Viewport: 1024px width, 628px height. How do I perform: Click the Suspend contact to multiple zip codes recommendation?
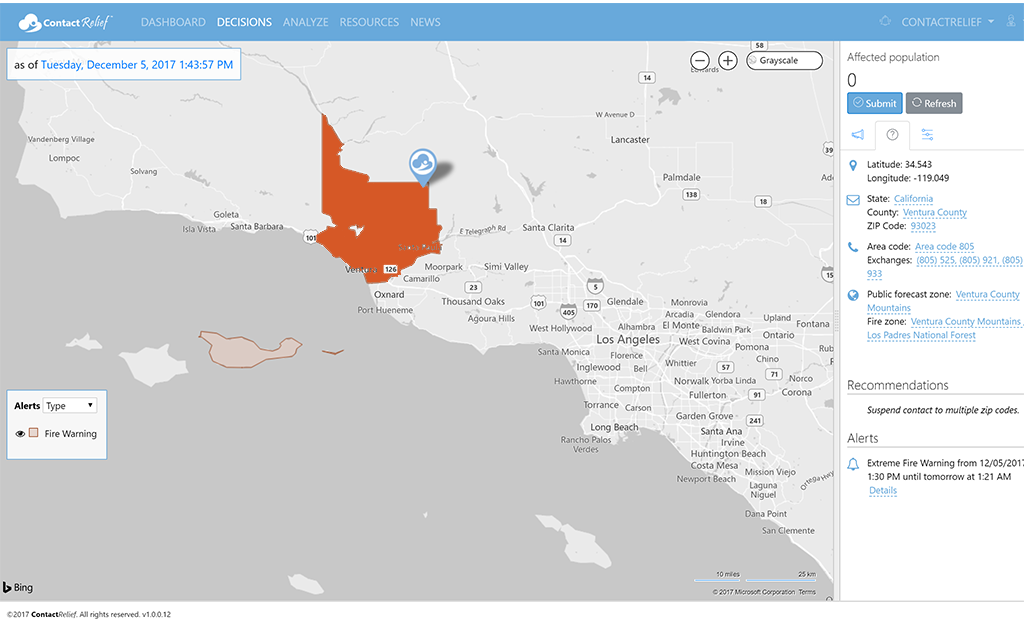943,410
